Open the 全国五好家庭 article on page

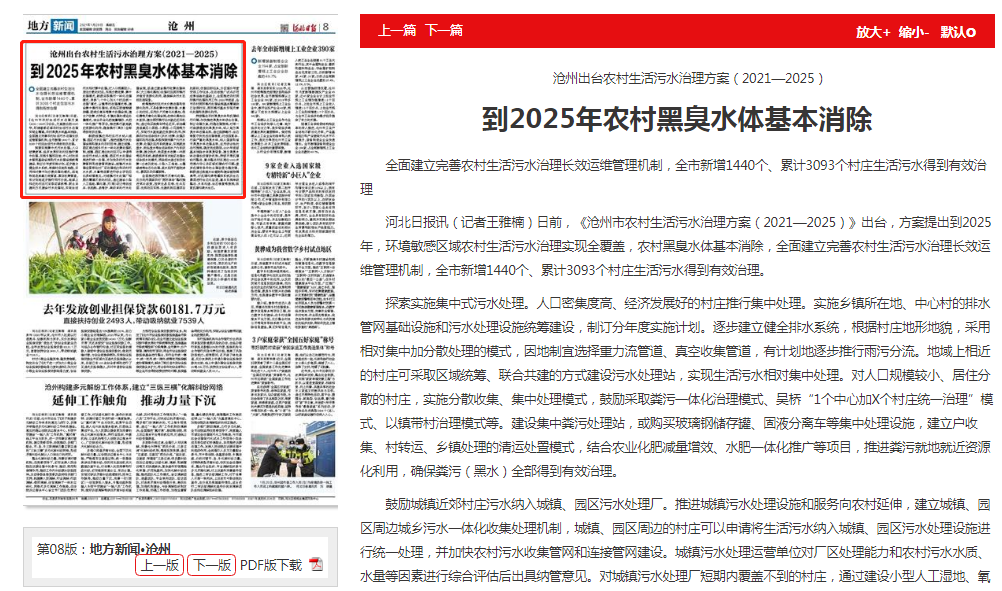[x=293, y=340]
